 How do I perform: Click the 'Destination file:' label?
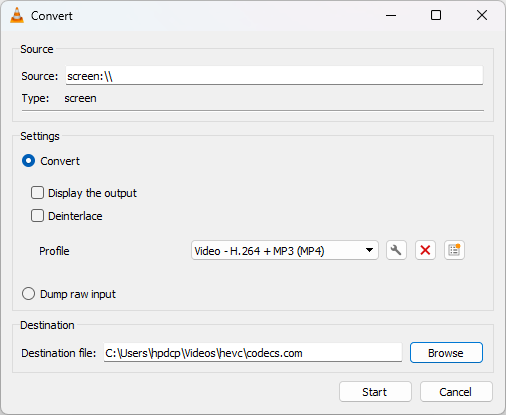pos(59,353)
